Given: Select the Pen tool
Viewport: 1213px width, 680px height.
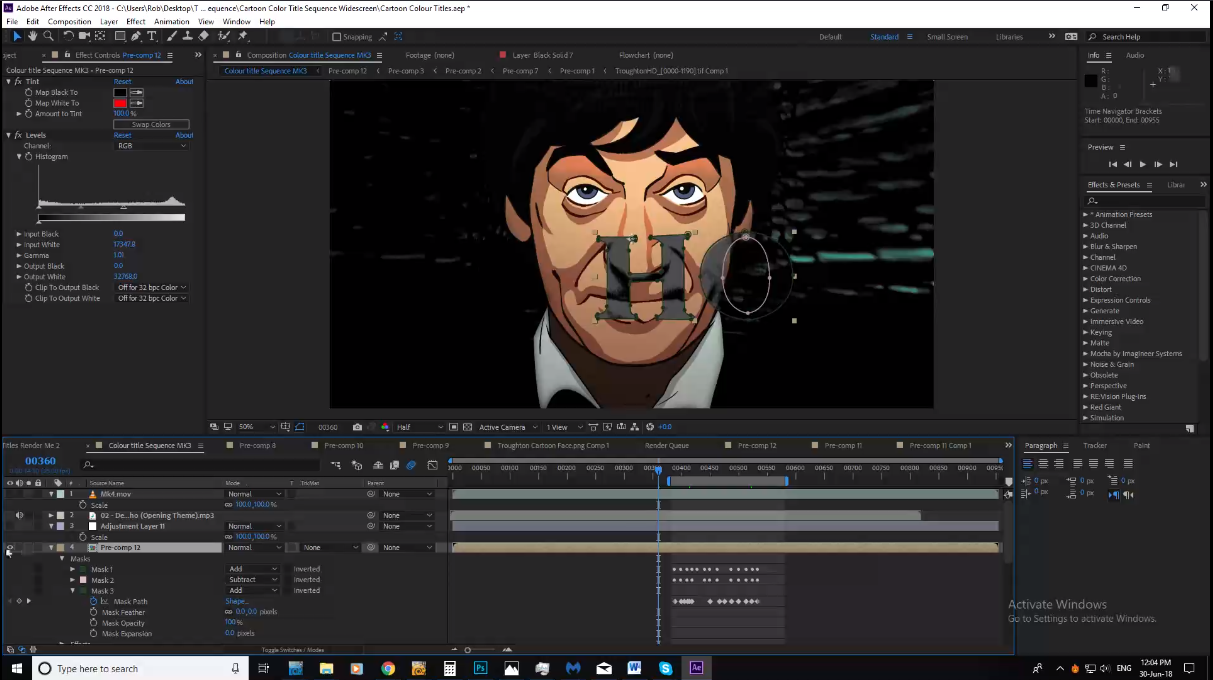Looking at the screenshot, I should 136,36.
